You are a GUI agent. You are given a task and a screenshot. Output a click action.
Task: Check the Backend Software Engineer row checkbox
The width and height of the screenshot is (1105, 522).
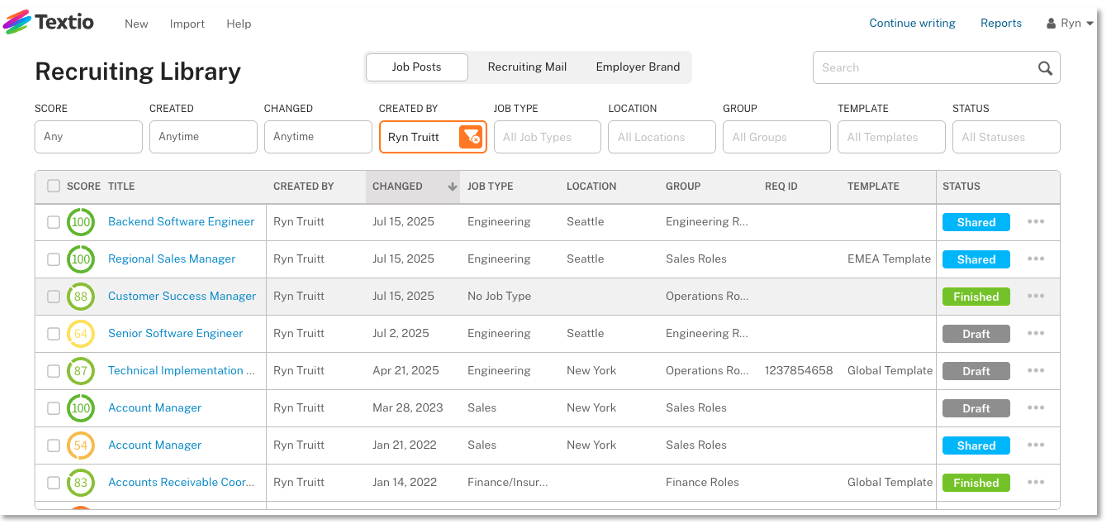click(54, 222)
